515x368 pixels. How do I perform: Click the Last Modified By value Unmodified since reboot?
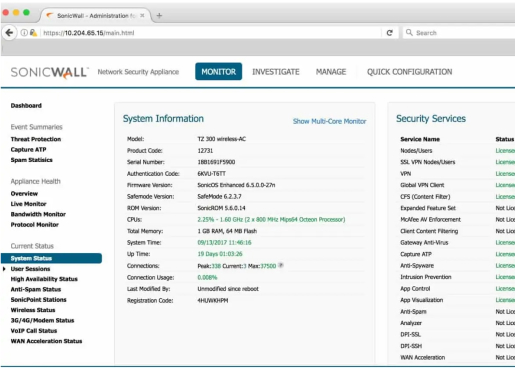[228, 289]
